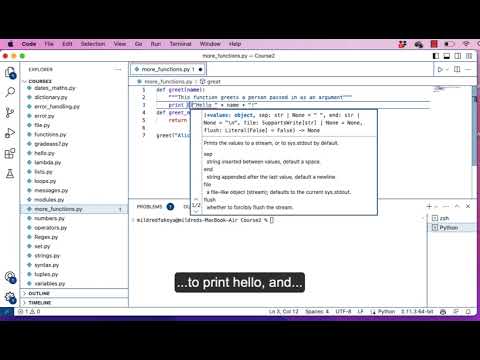This screenshot has width=480, height=360.
Task: Open the Run menu
Action: pyautogui.click(x=156, y=44)
